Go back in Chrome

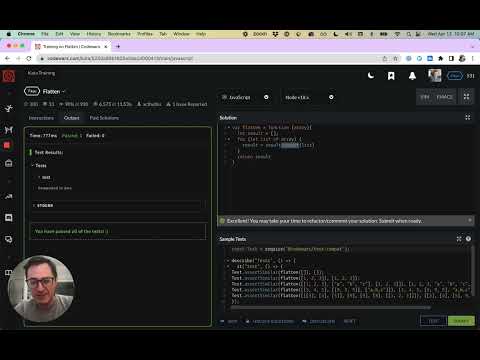[x=7, y=58]
